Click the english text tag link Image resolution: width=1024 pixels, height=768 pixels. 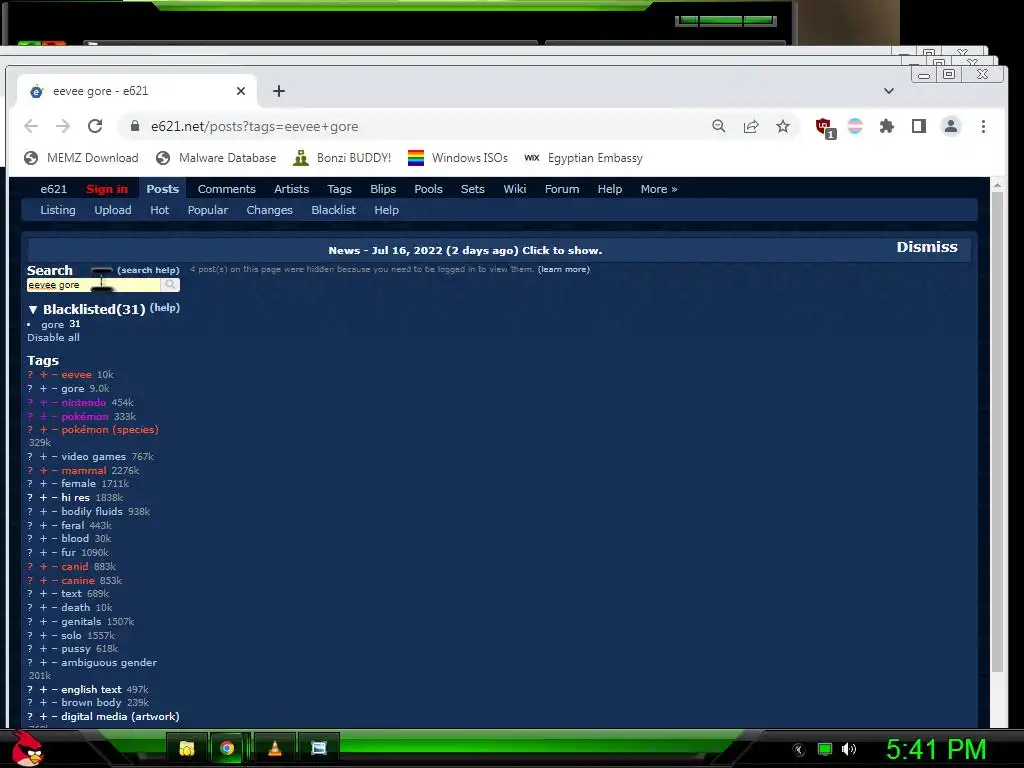click(91, 690)
